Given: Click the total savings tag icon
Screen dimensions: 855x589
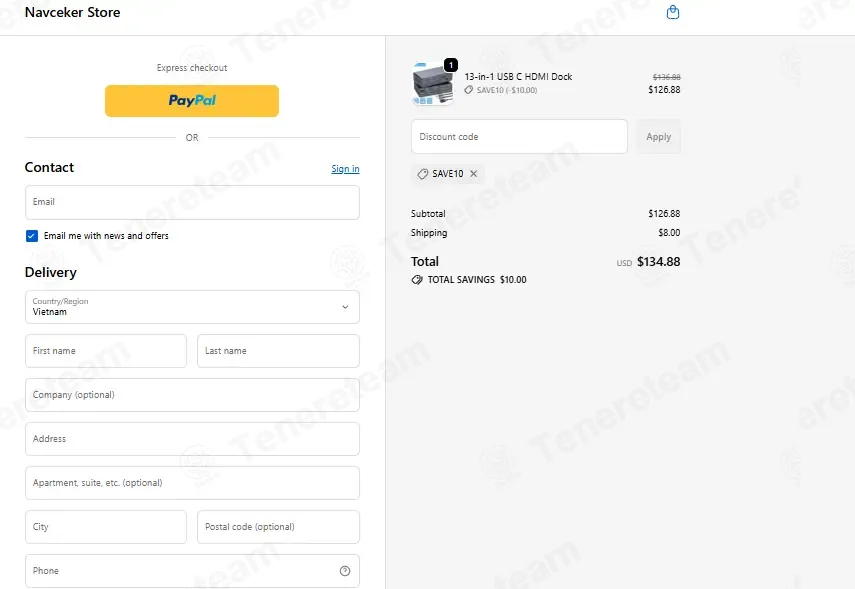Looking at the screenshot, I should tap(417, 280).
